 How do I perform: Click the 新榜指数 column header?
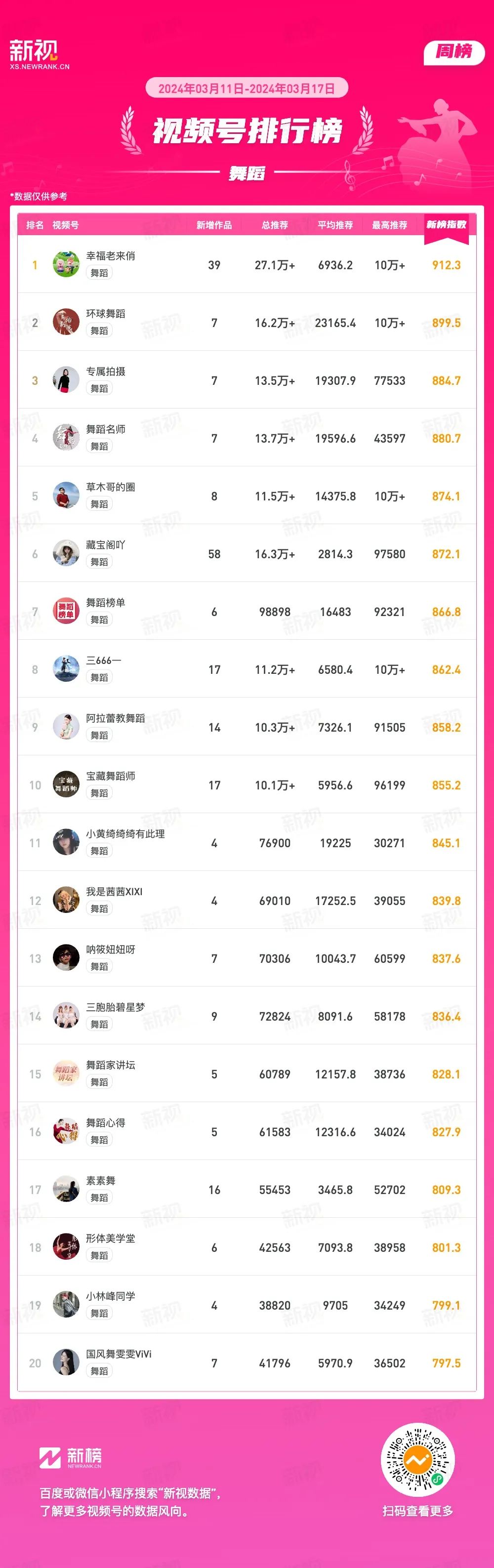446,225
